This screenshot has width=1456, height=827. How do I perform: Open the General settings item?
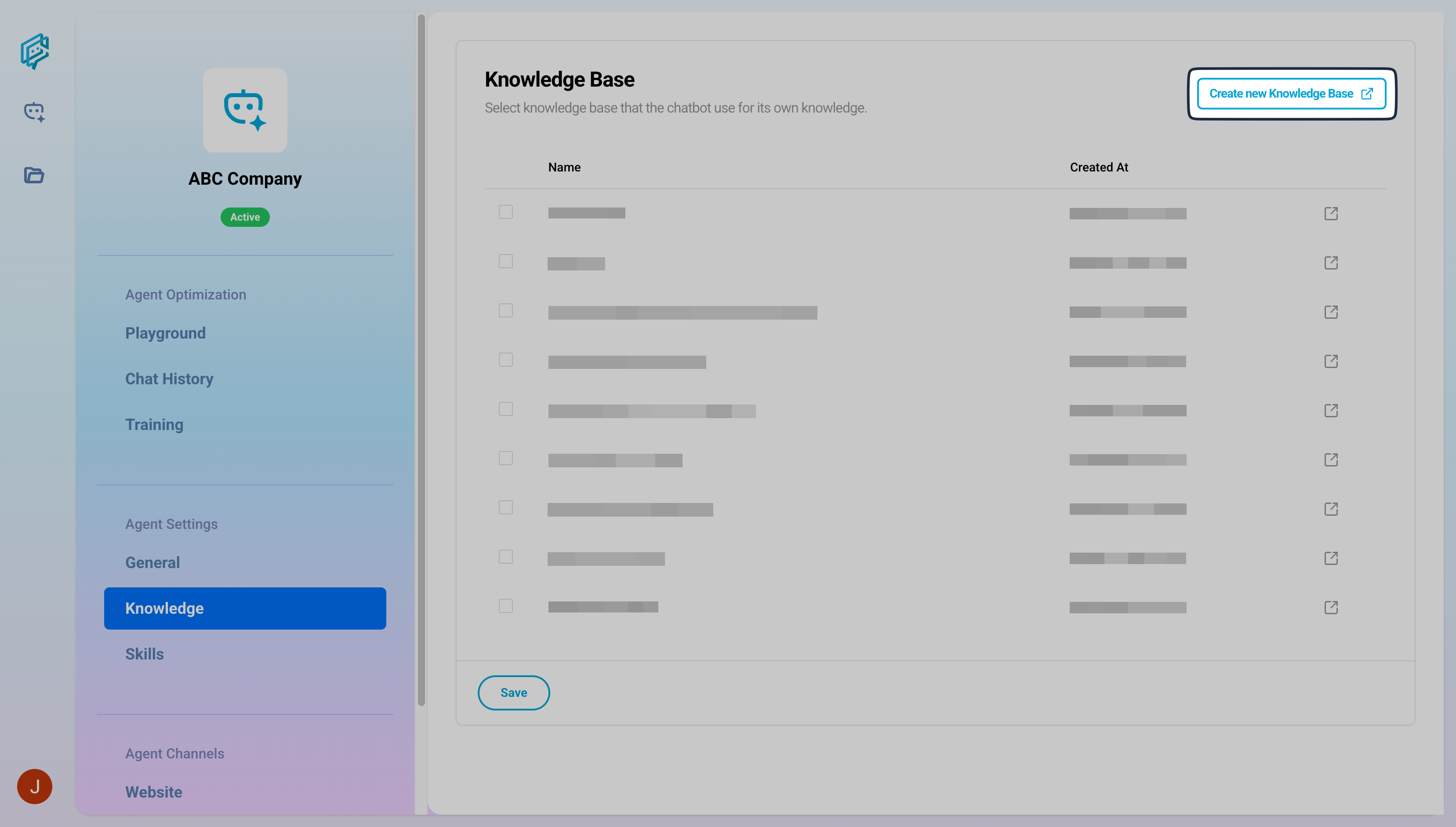point(152,562)
